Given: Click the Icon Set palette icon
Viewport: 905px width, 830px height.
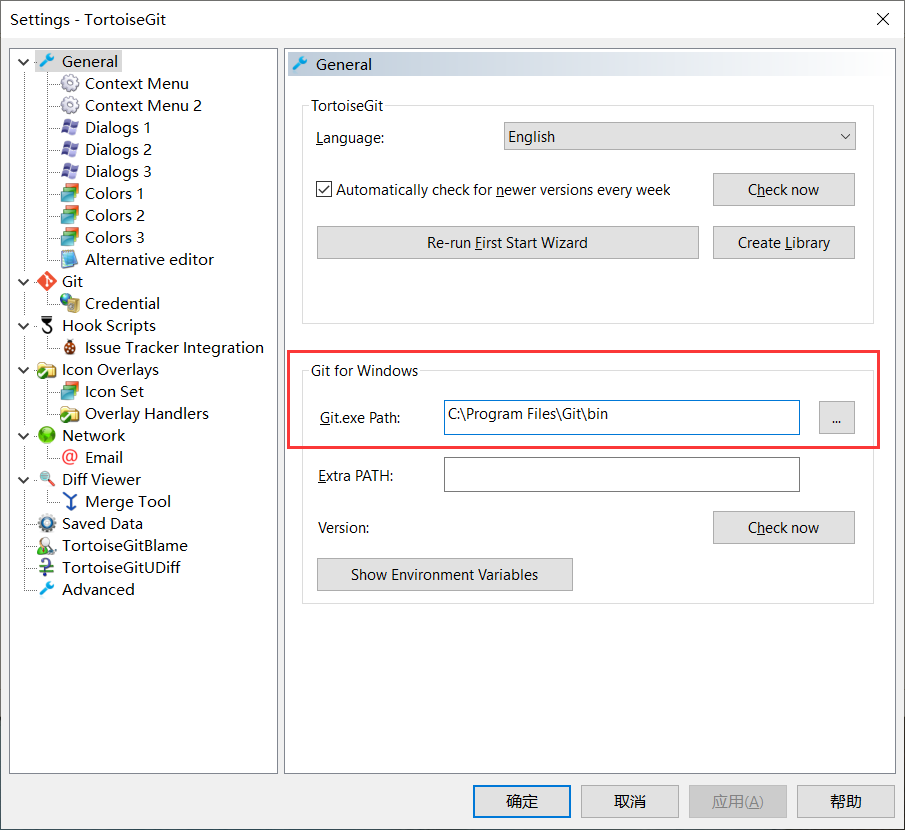Looking at the screenshot, I should point(70,391).
